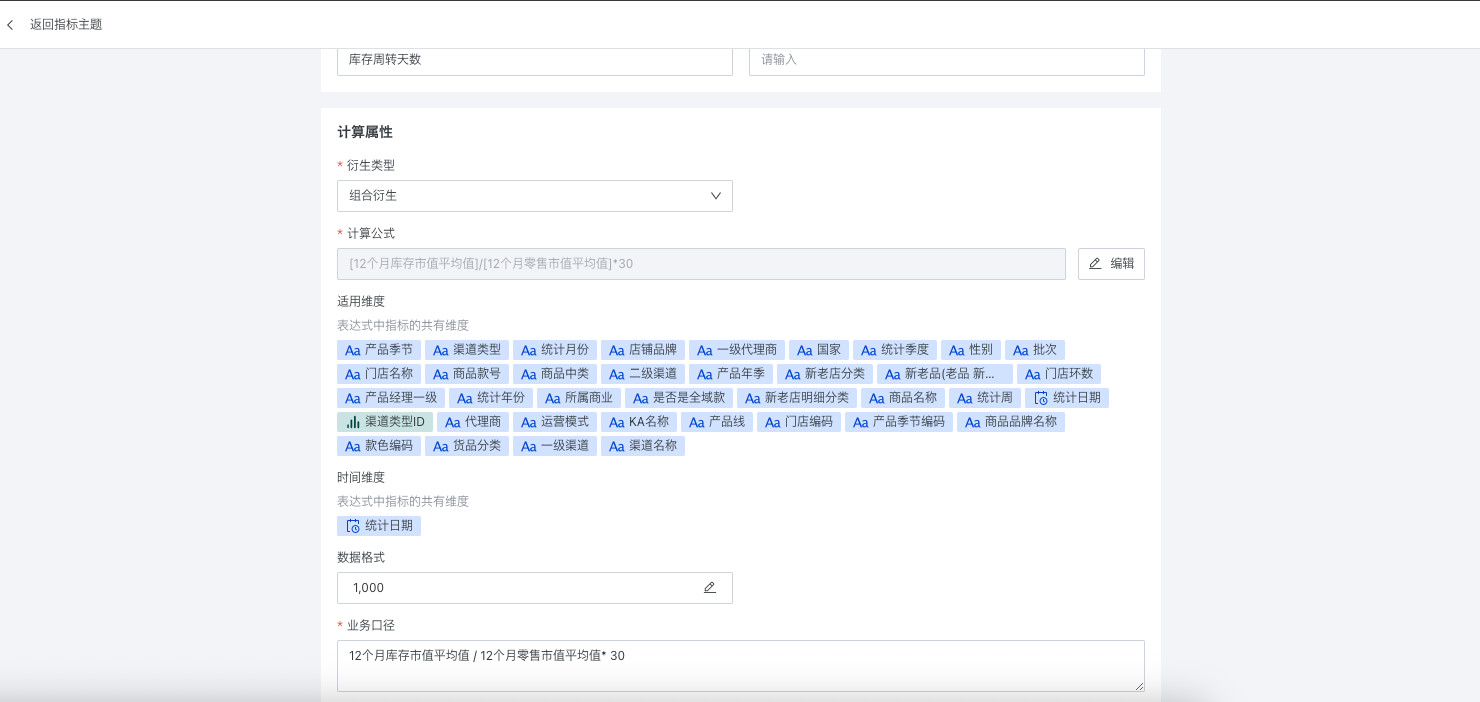This screenshot has height=702, width=1480.
Task: Select the 一级代理商 dimension tag
Action: coord(735,350)
